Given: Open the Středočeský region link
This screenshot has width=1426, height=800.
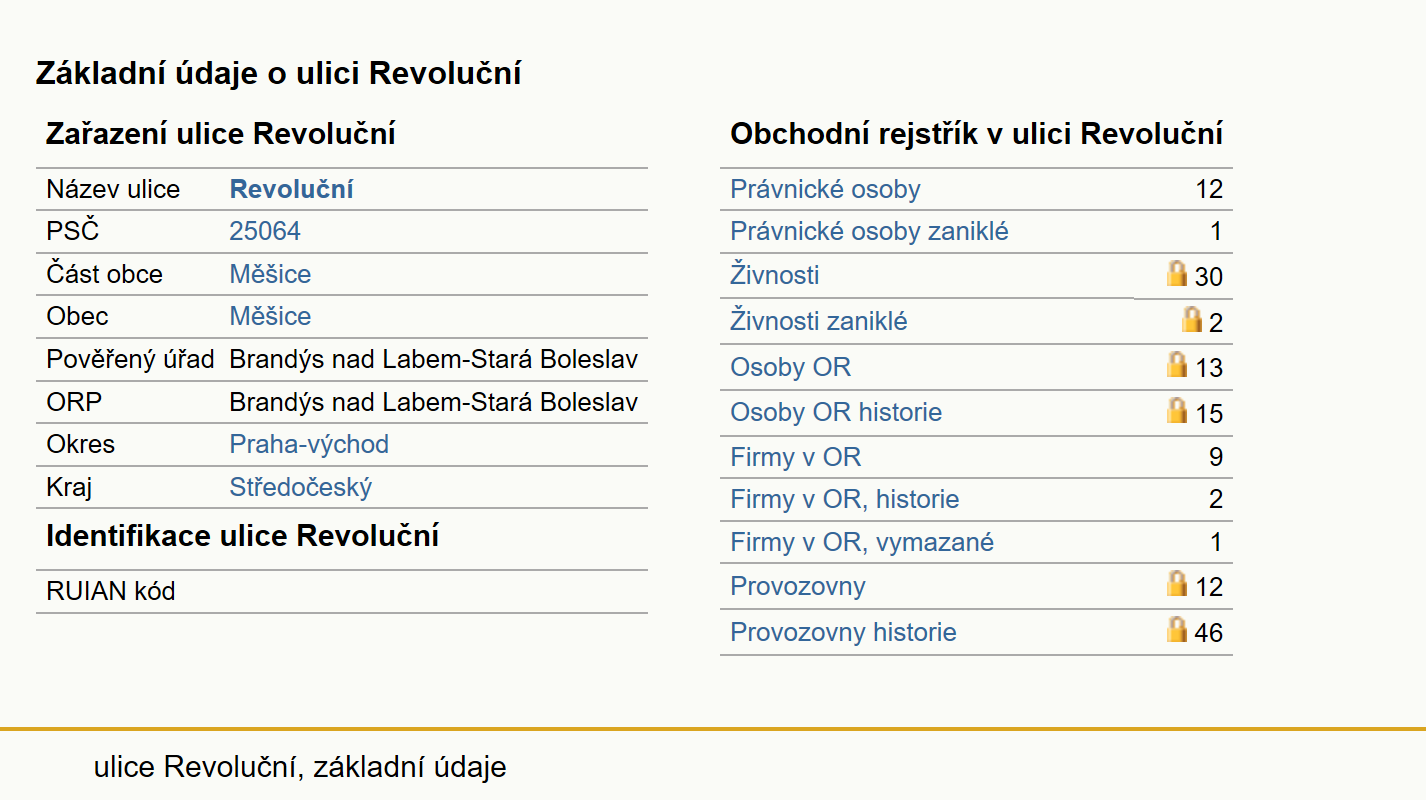Looking at the screenshot, I should 301,487.
